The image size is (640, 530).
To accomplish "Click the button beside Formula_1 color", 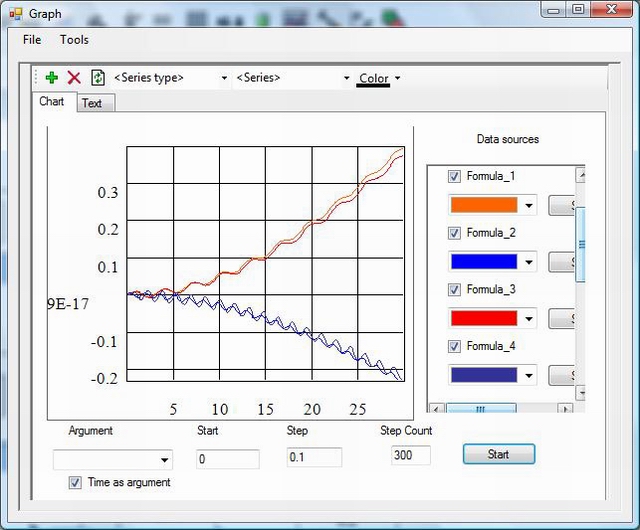I will click(x=561, y=205).
